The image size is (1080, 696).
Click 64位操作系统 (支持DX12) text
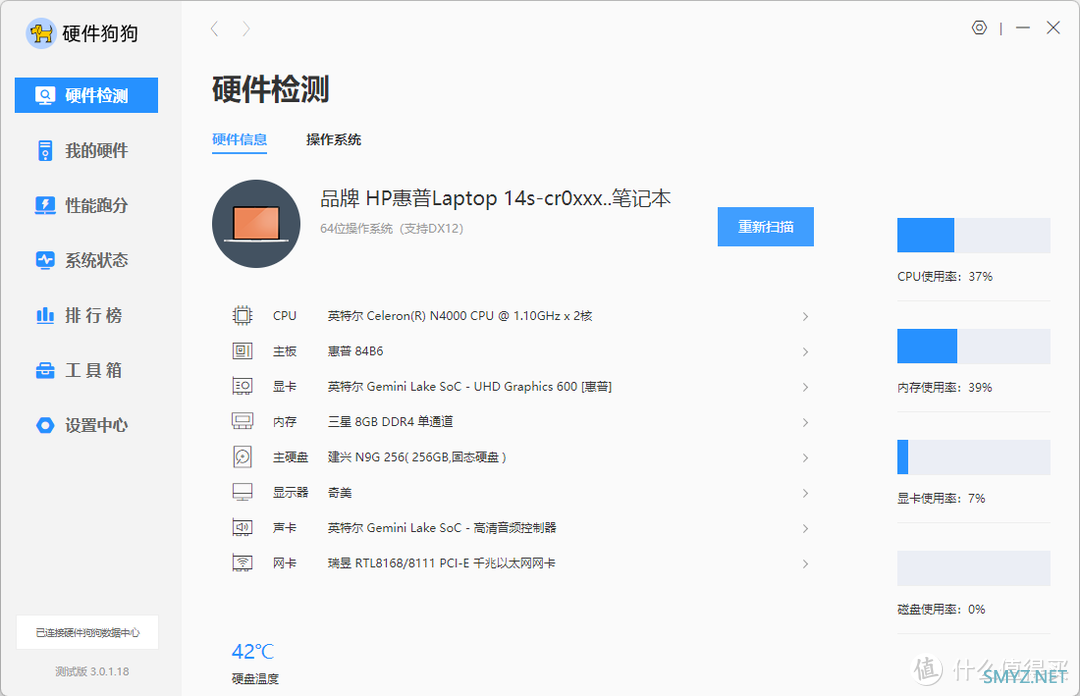click(x=391, y=228)
